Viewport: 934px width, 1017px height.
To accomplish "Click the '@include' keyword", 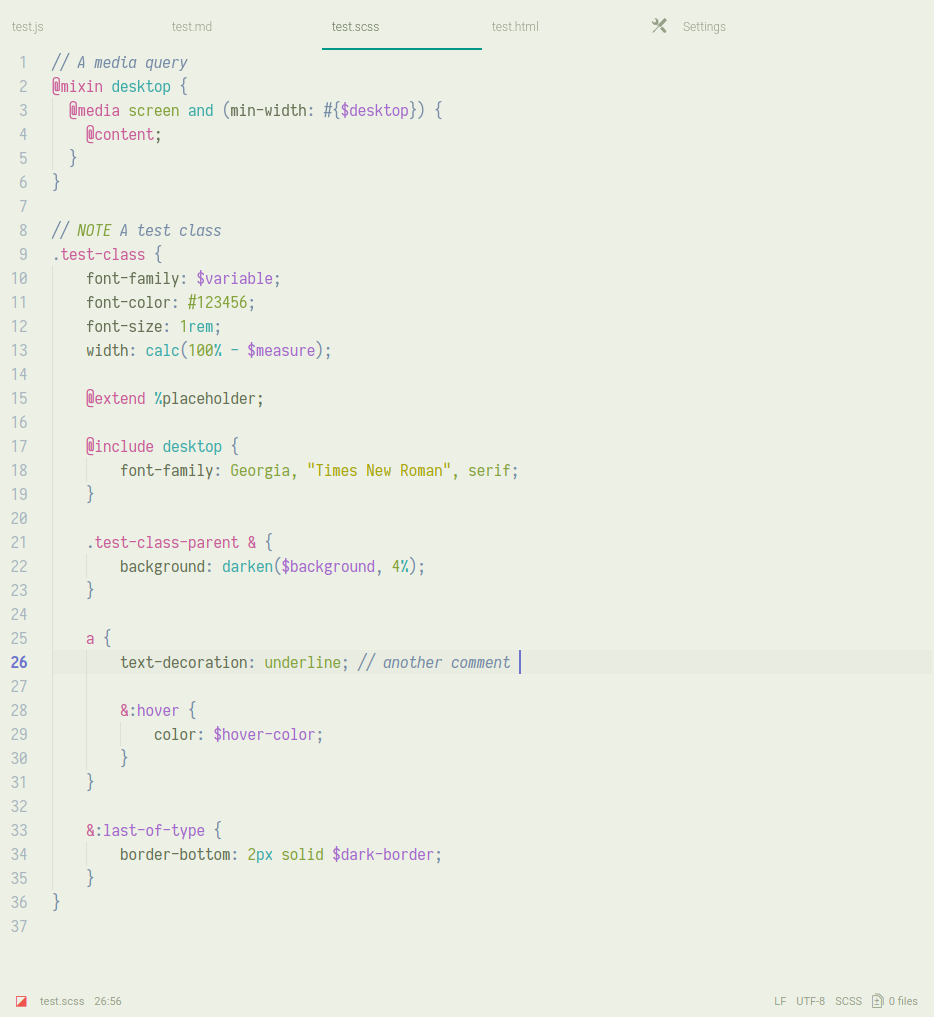I will [x=120, y=446].
